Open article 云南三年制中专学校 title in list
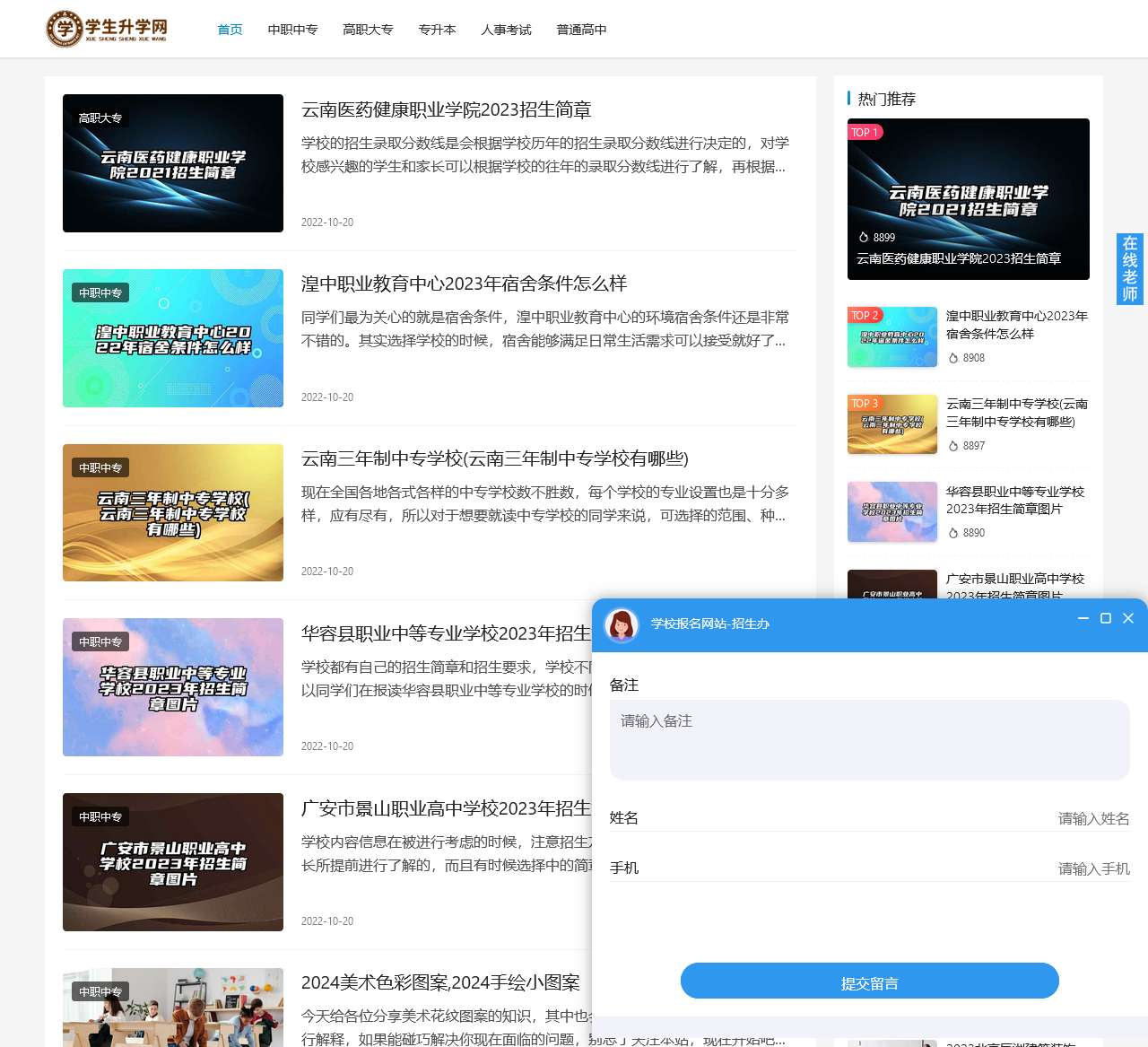Image resolution: width=1148 pixels, height=1047 pixels. pos(495,458)
